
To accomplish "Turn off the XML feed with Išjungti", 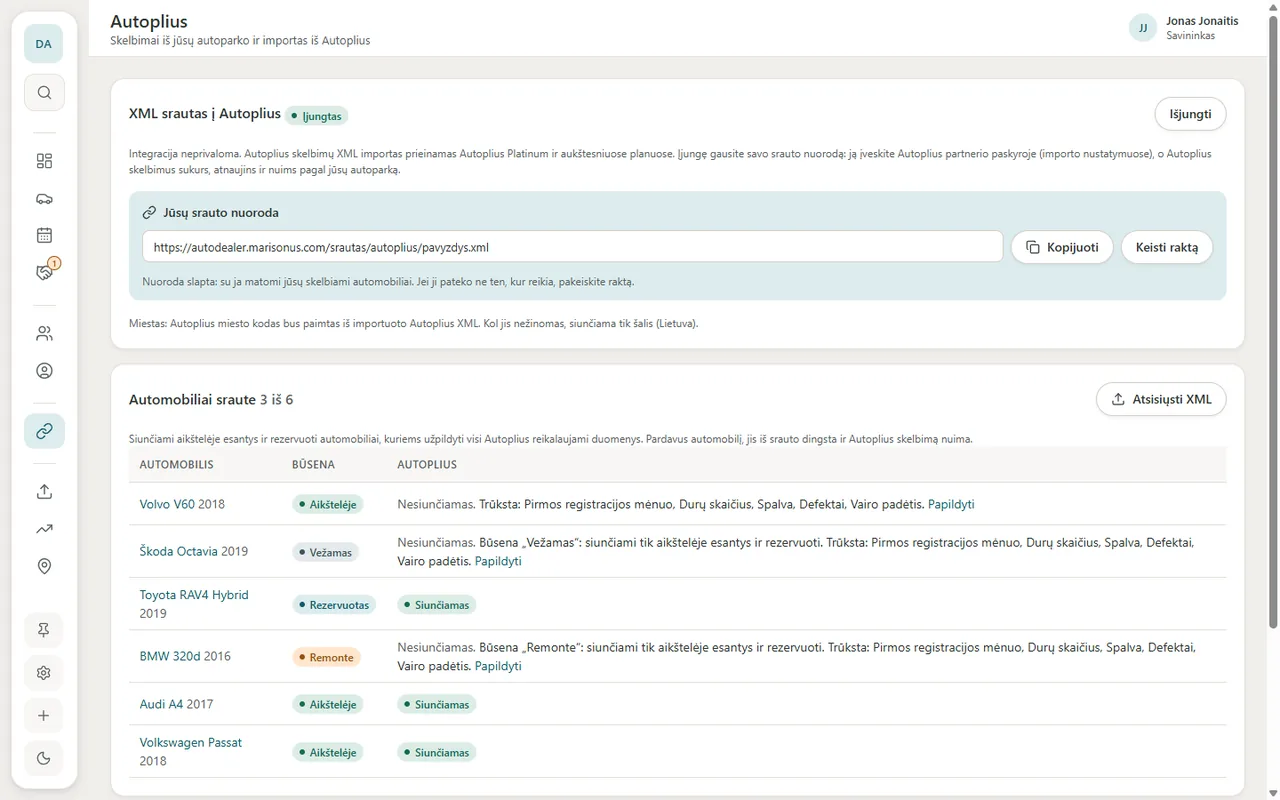I will click(x=1190, y=114).
